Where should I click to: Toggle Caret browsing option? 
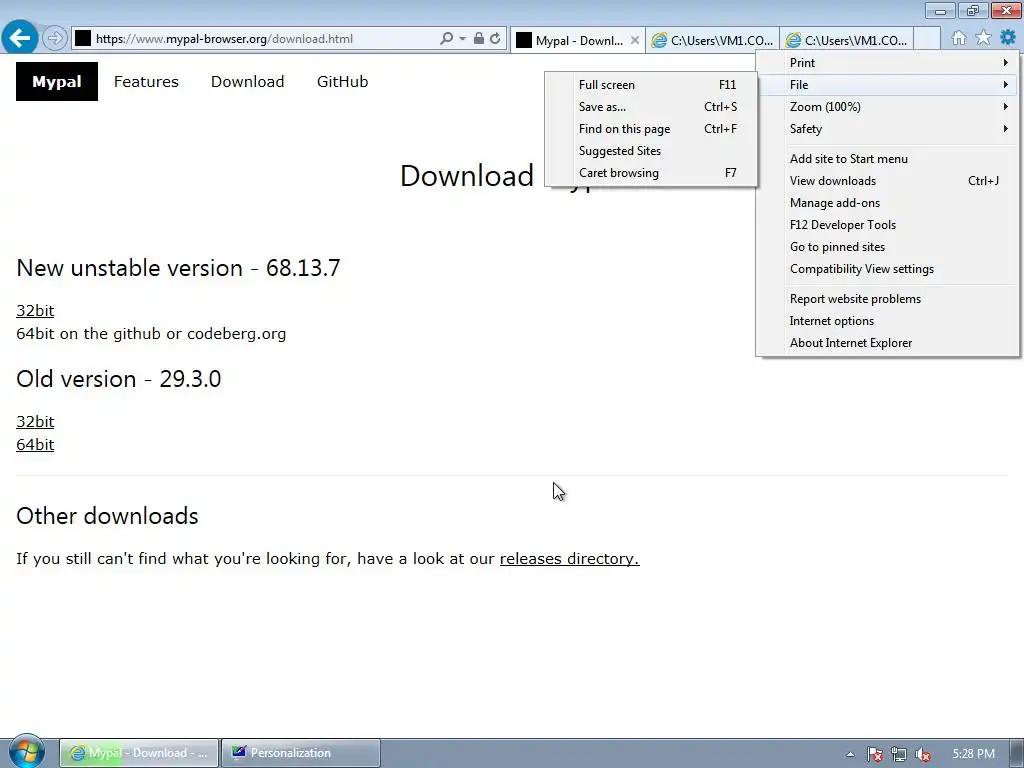651,173
